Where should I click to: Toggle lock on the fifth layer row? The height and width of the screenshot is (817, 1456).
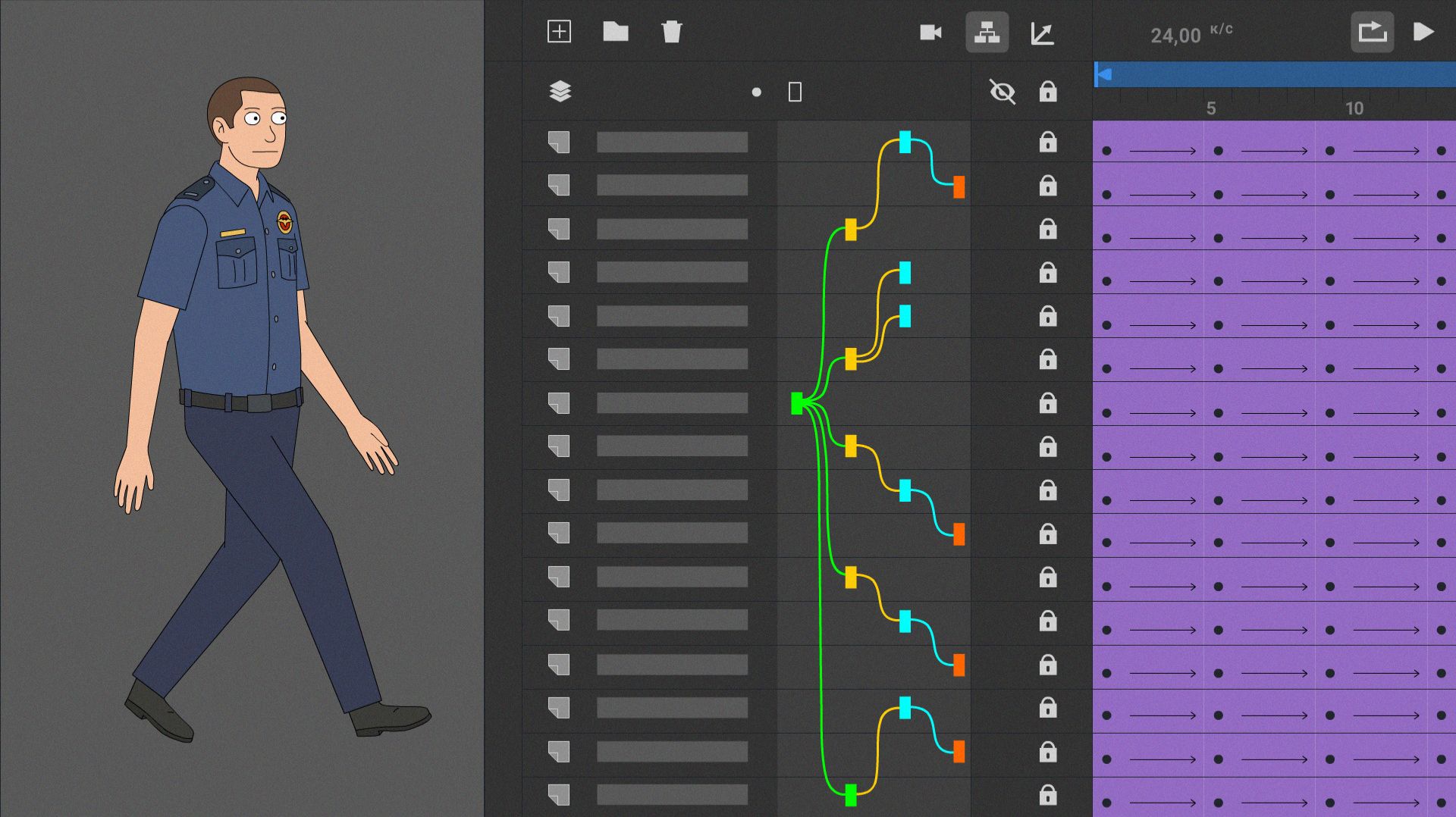click(x=1047, y=315)
